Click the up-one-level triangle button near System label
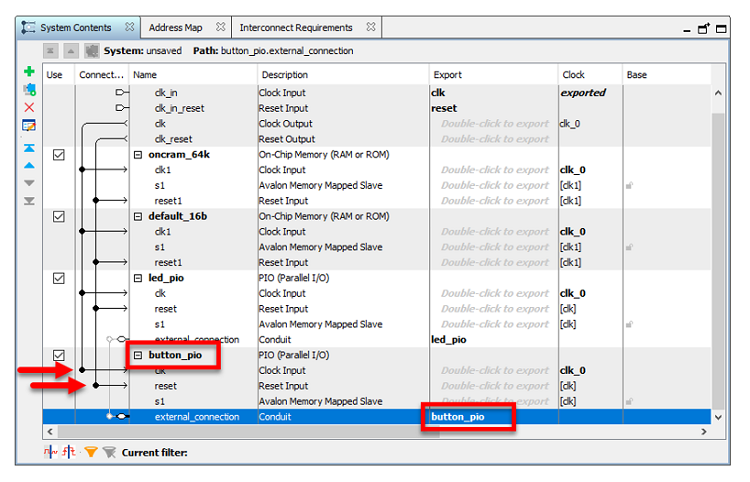750x482 pixels. (x=71, y=51)
